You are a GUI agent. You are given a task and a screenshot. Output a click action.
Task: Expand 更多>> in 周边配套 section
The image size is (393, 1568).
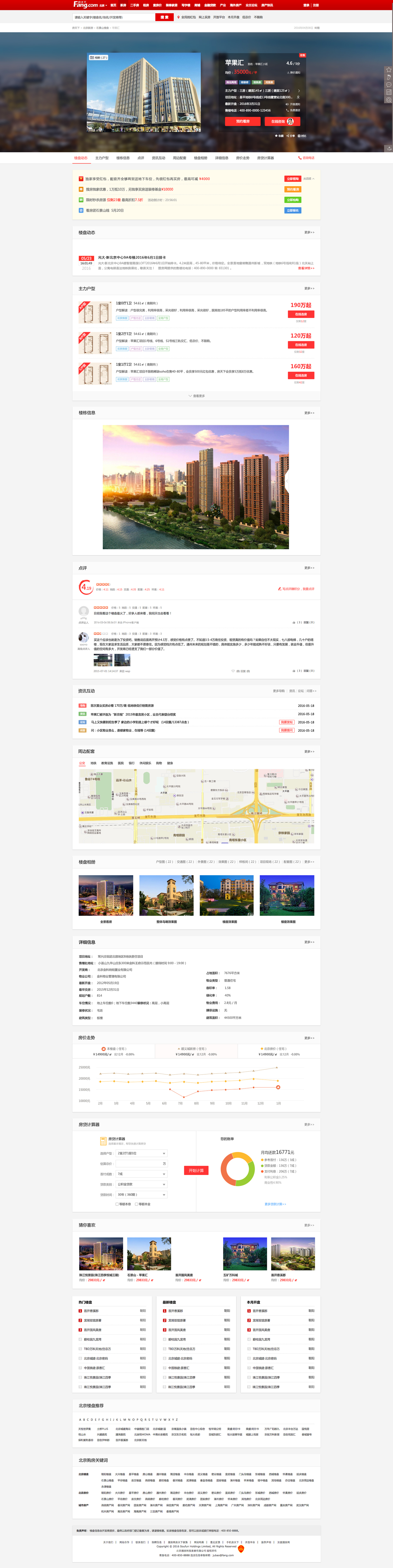[310, 752]
